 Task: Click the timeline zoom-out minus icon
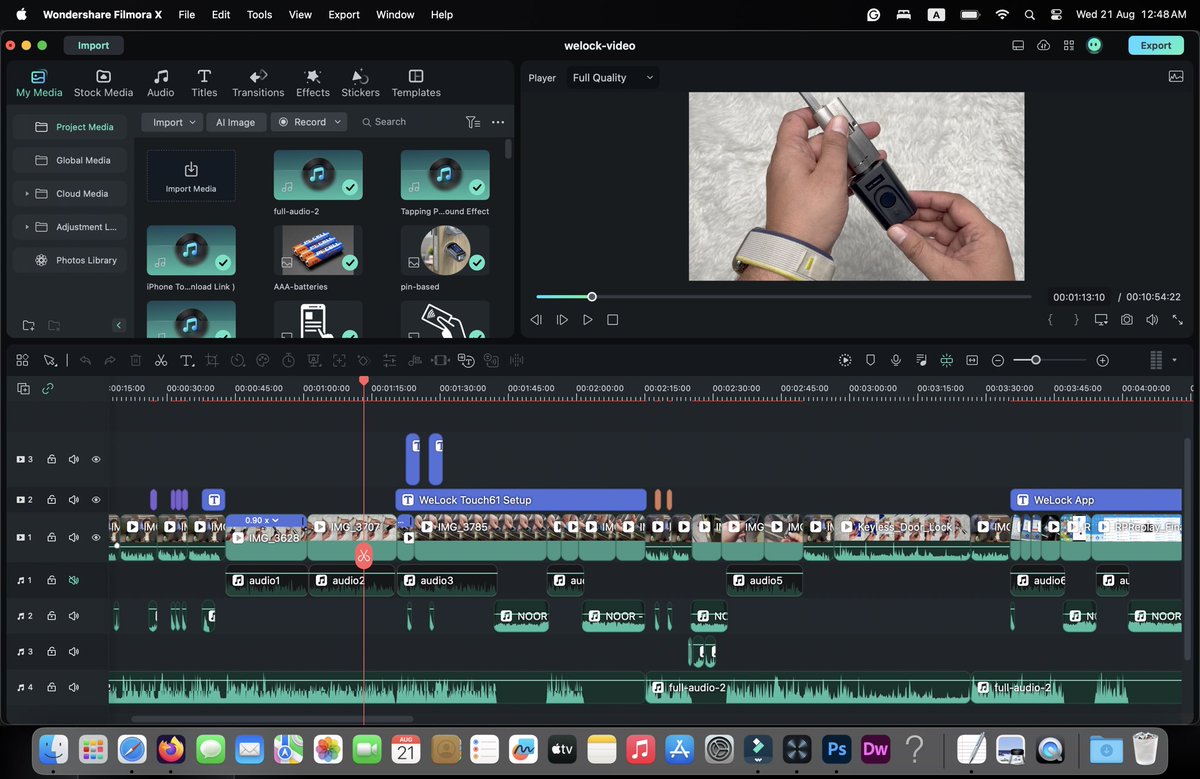(998, 360)
